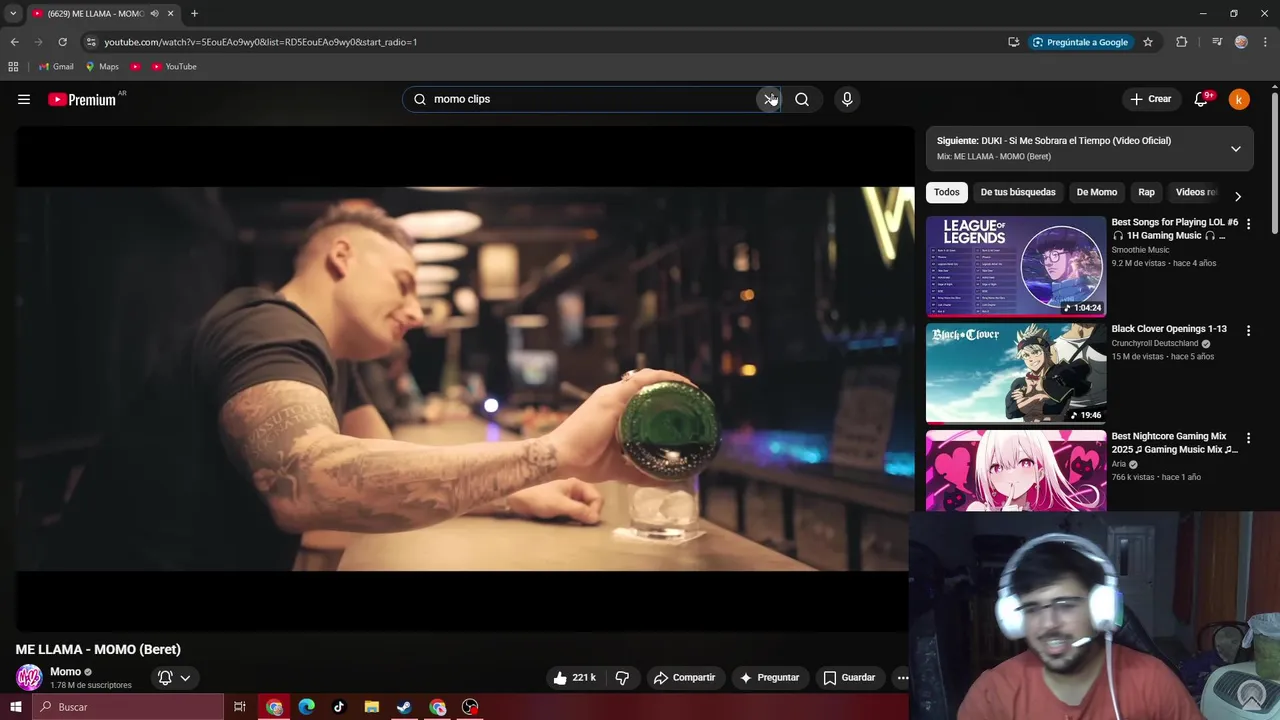Open Gmail bookmark

[56, 66]
